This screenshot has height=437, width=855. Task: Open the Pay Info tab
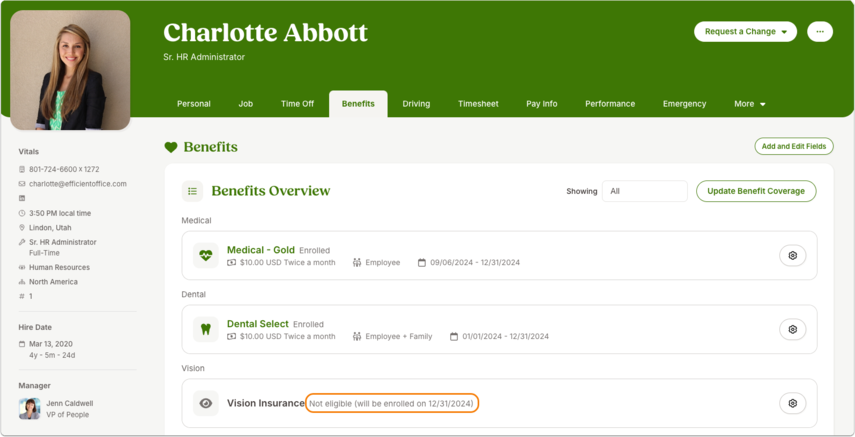pyautogui.click(x=541, y=104)
